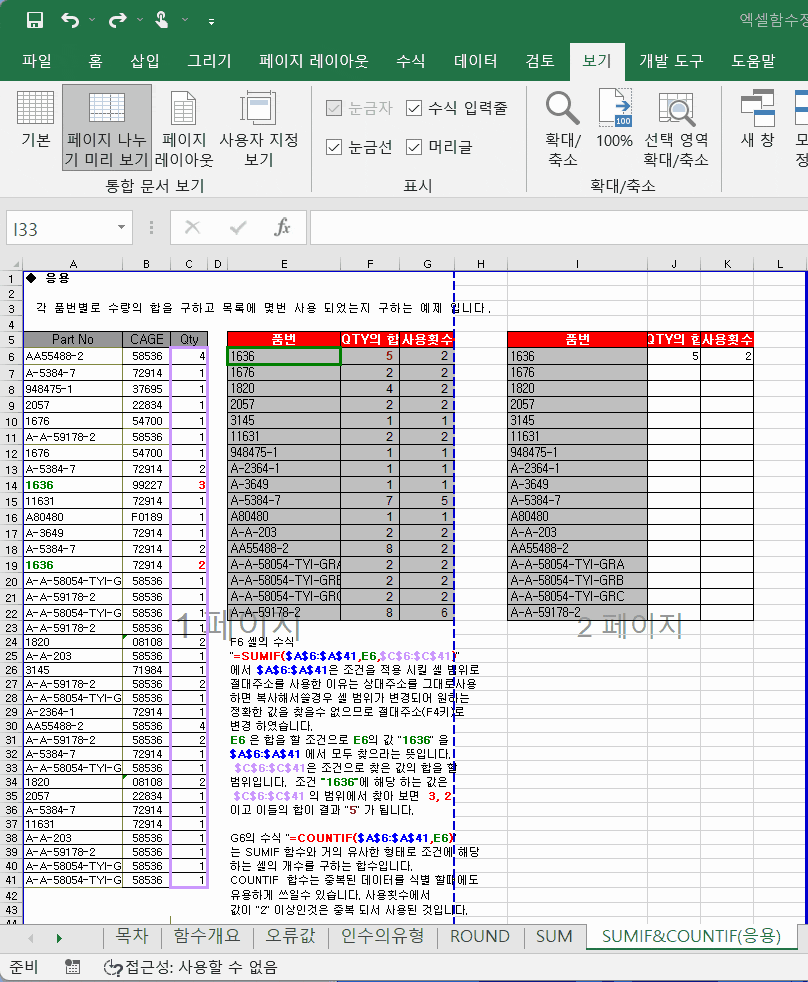Click the 100% zoom icon

pos(614,119)
